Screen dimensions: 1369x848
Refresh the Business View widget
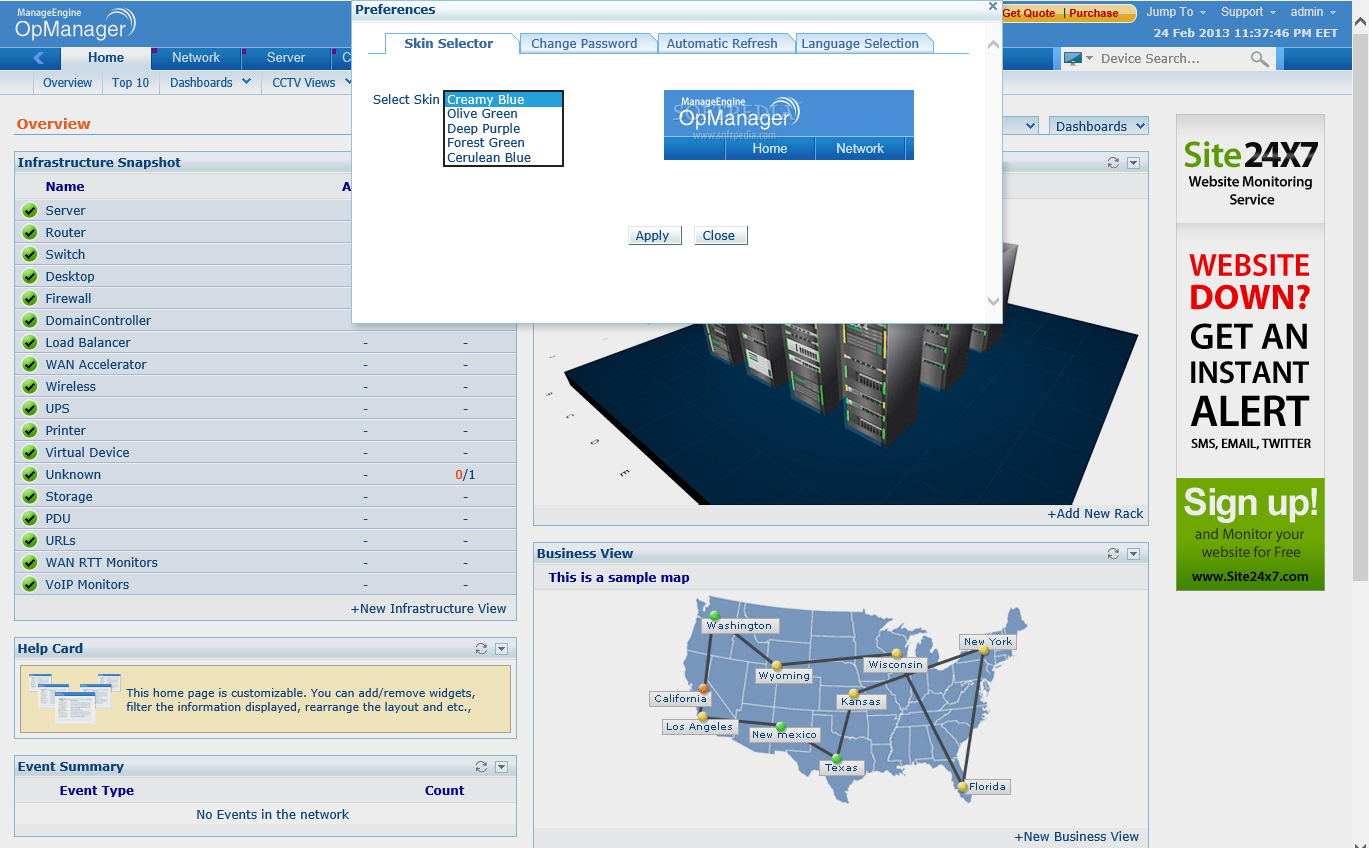click(x=1113, y=553)
